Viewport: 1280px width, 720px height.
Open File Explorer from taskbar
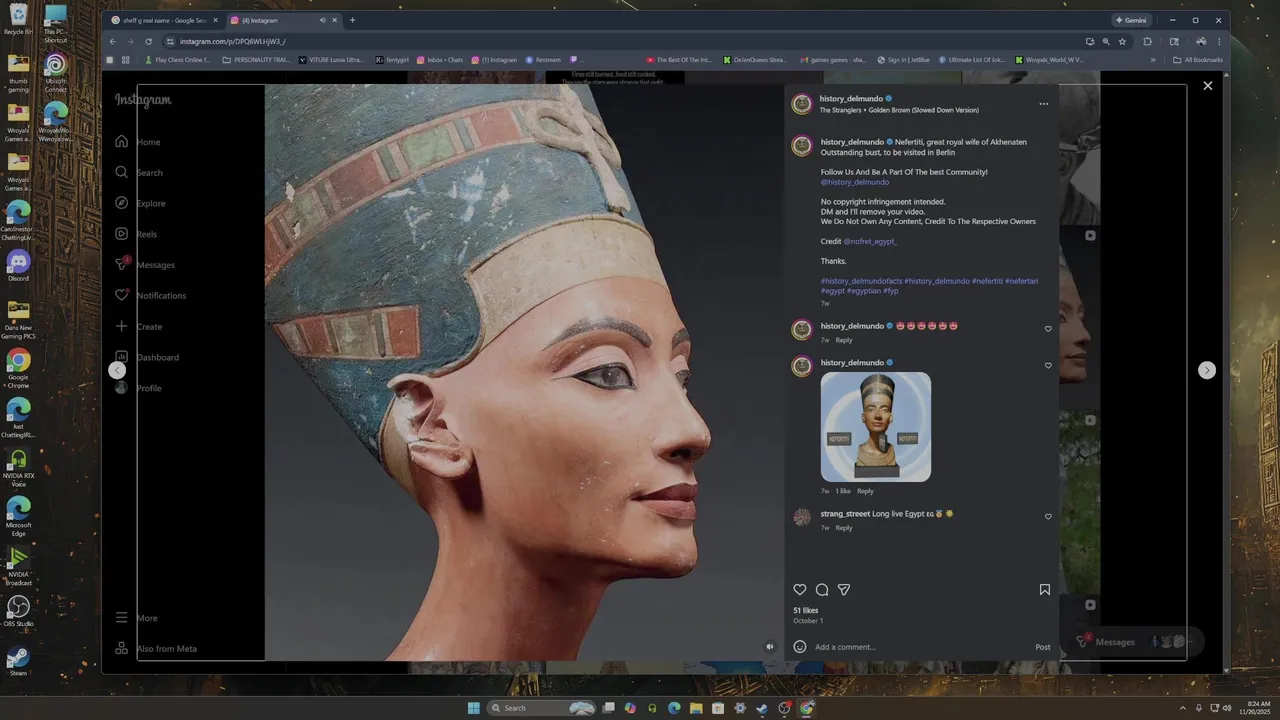pyautogui.click(x=696, y=708)
